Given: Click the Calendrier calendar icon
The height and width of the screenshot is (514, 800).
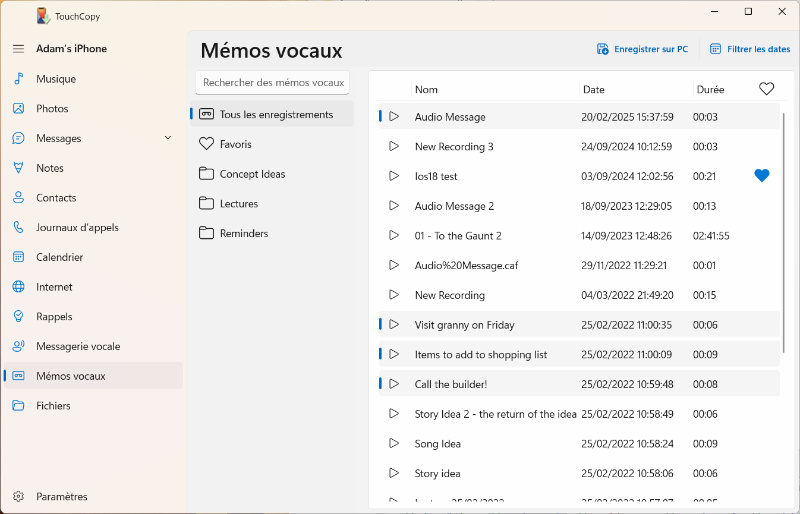Looking at the screenshot, I should 18,257.
